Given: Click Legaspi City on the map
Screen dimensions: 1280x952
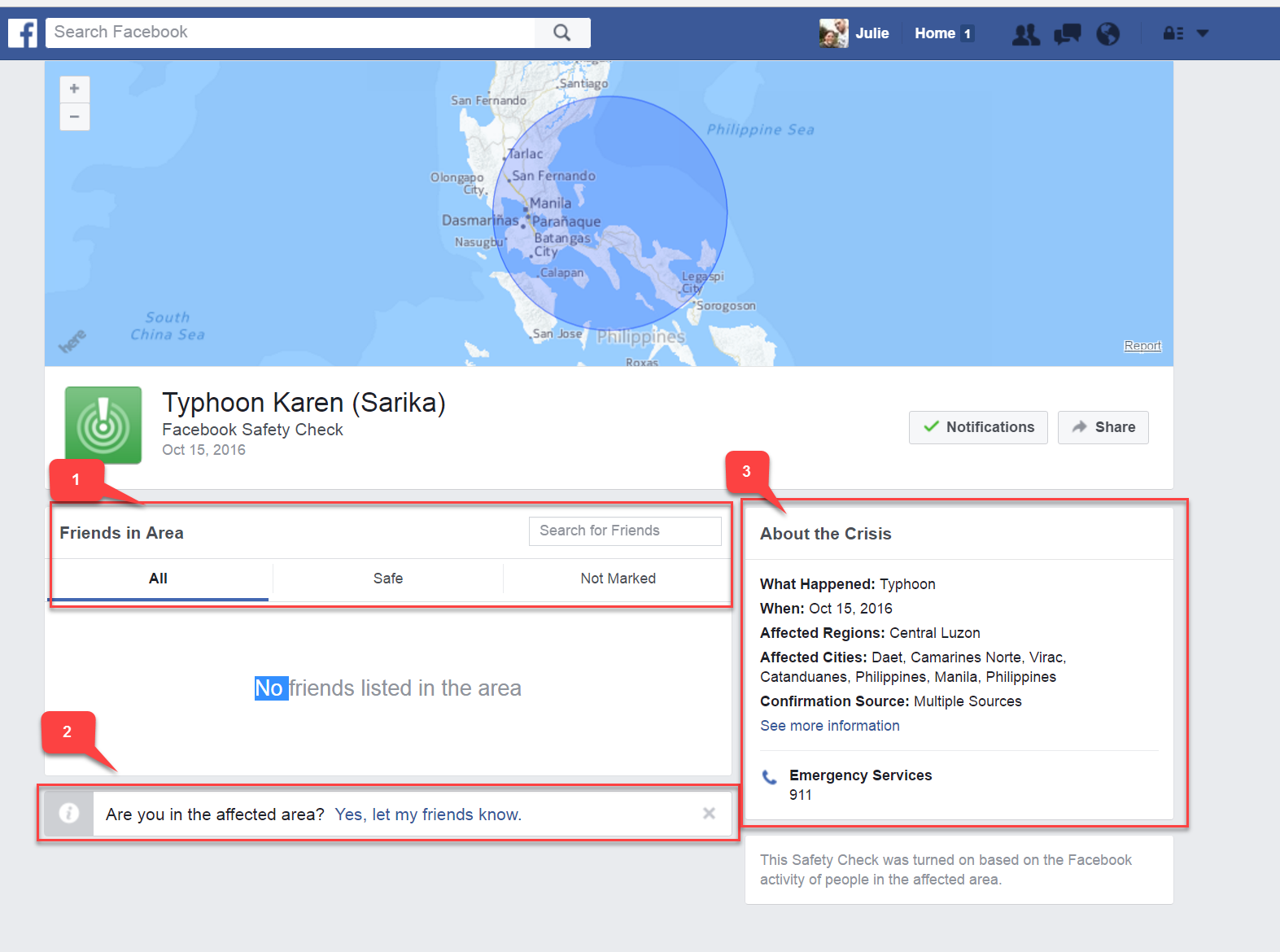Looking at the screenshot, I should (702, 282).
